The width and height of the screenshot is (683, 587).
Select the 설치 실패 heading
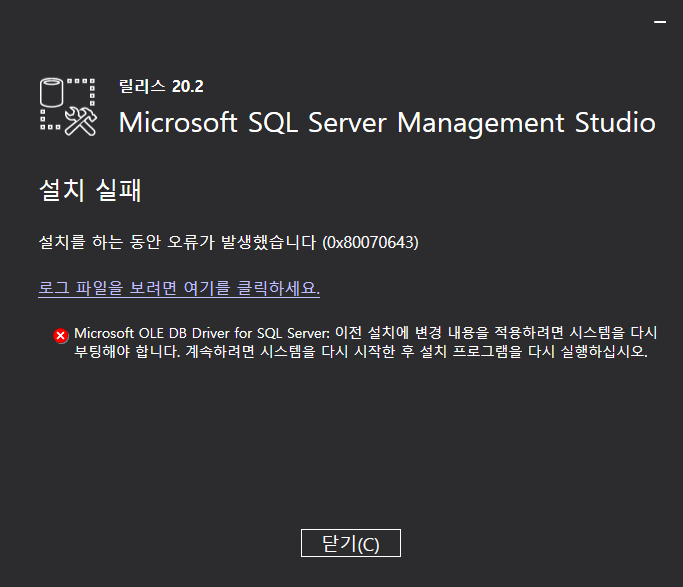tap(90, 190)
